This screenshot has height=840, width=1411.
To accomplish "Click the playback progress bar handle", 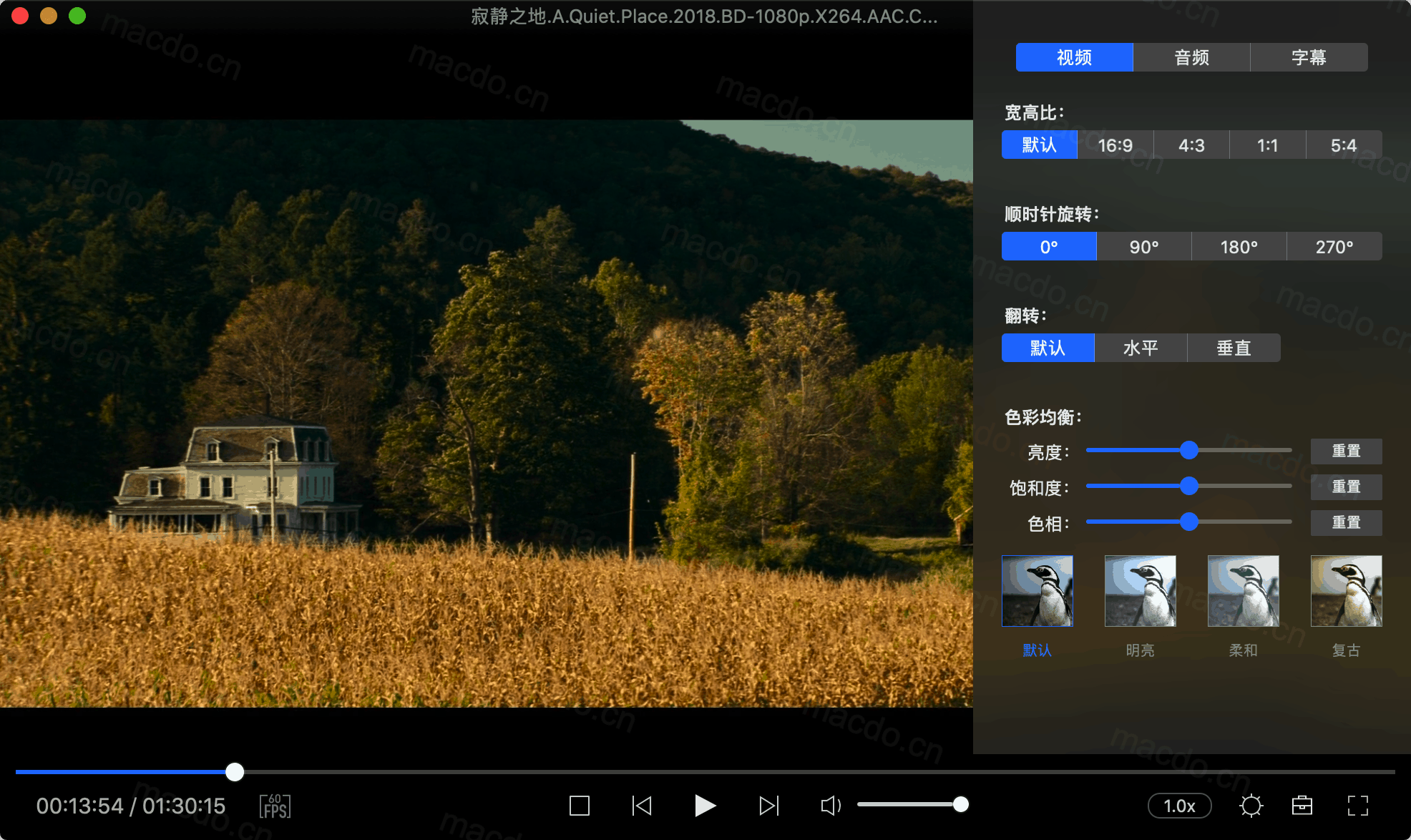I will tap(235, 772).
